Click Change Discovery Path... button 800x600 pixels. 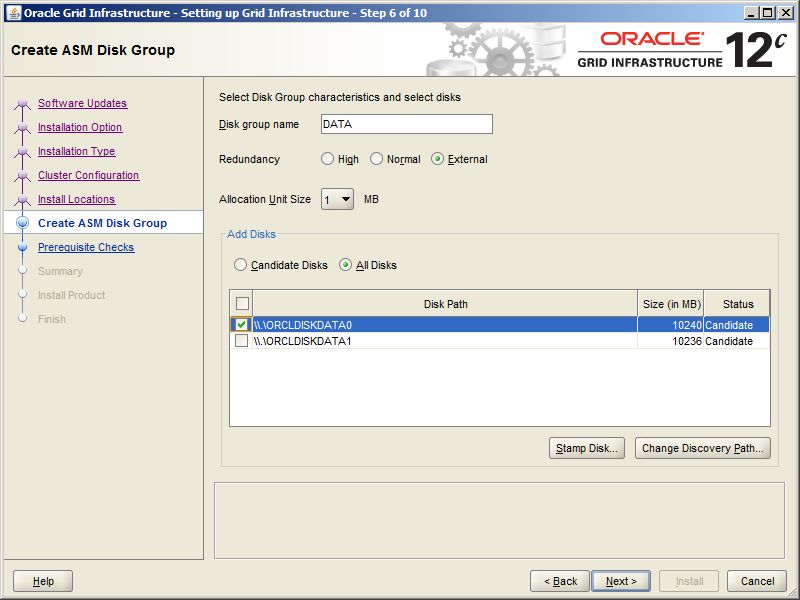(x=703, y=448)
